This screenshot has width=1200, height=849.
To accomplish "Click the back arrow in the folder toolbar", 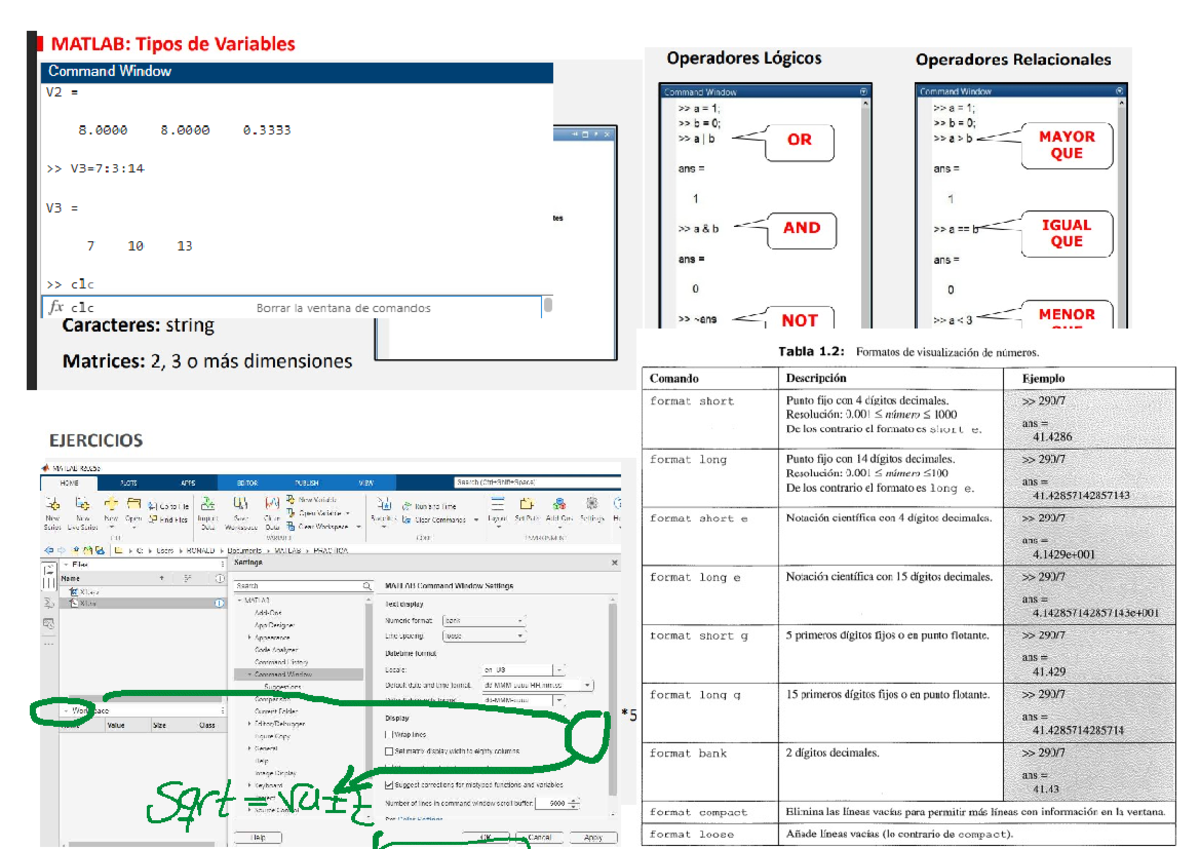I will 49,550.
